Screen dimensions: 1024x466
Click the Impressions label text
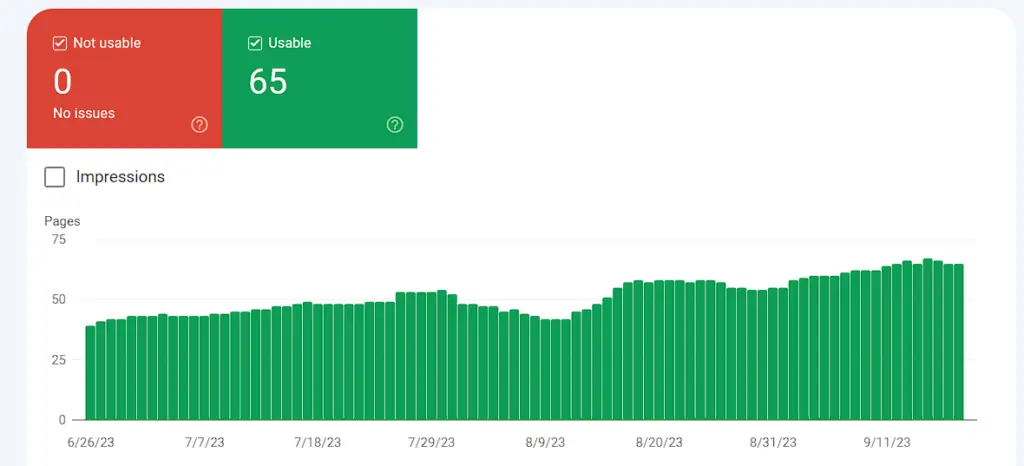click(120, 177)
